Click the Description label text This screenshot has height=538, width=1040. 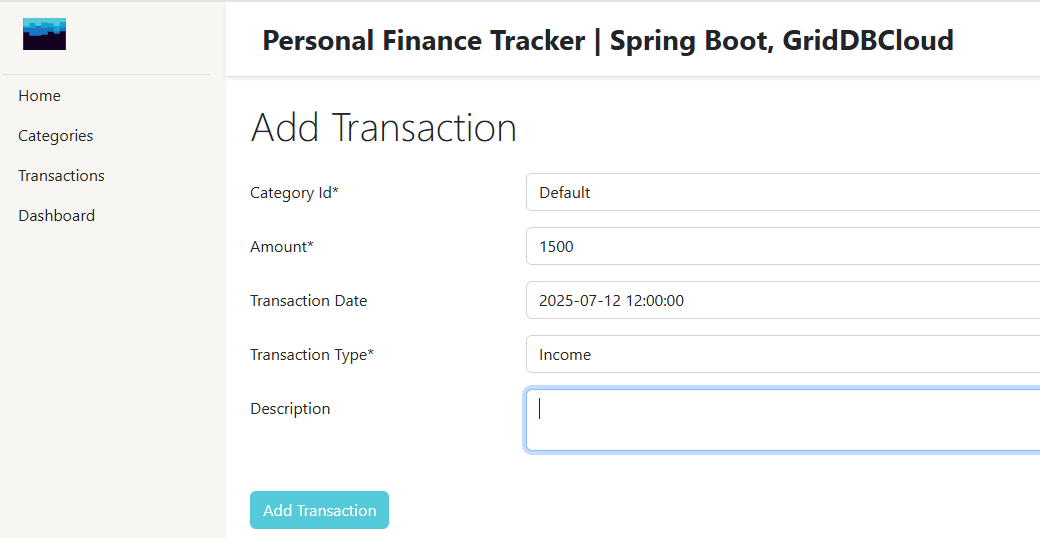pos(290,409)
